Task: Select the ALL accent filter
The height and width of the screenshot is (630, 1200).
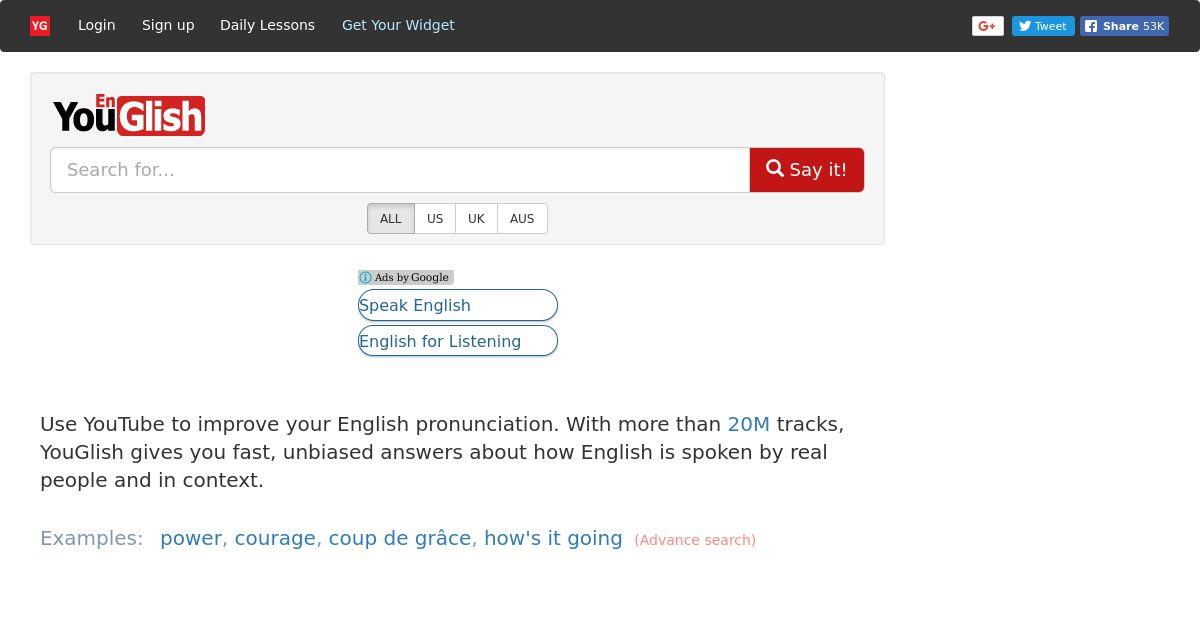Action: pyautogui.click(x=391, y=219)
